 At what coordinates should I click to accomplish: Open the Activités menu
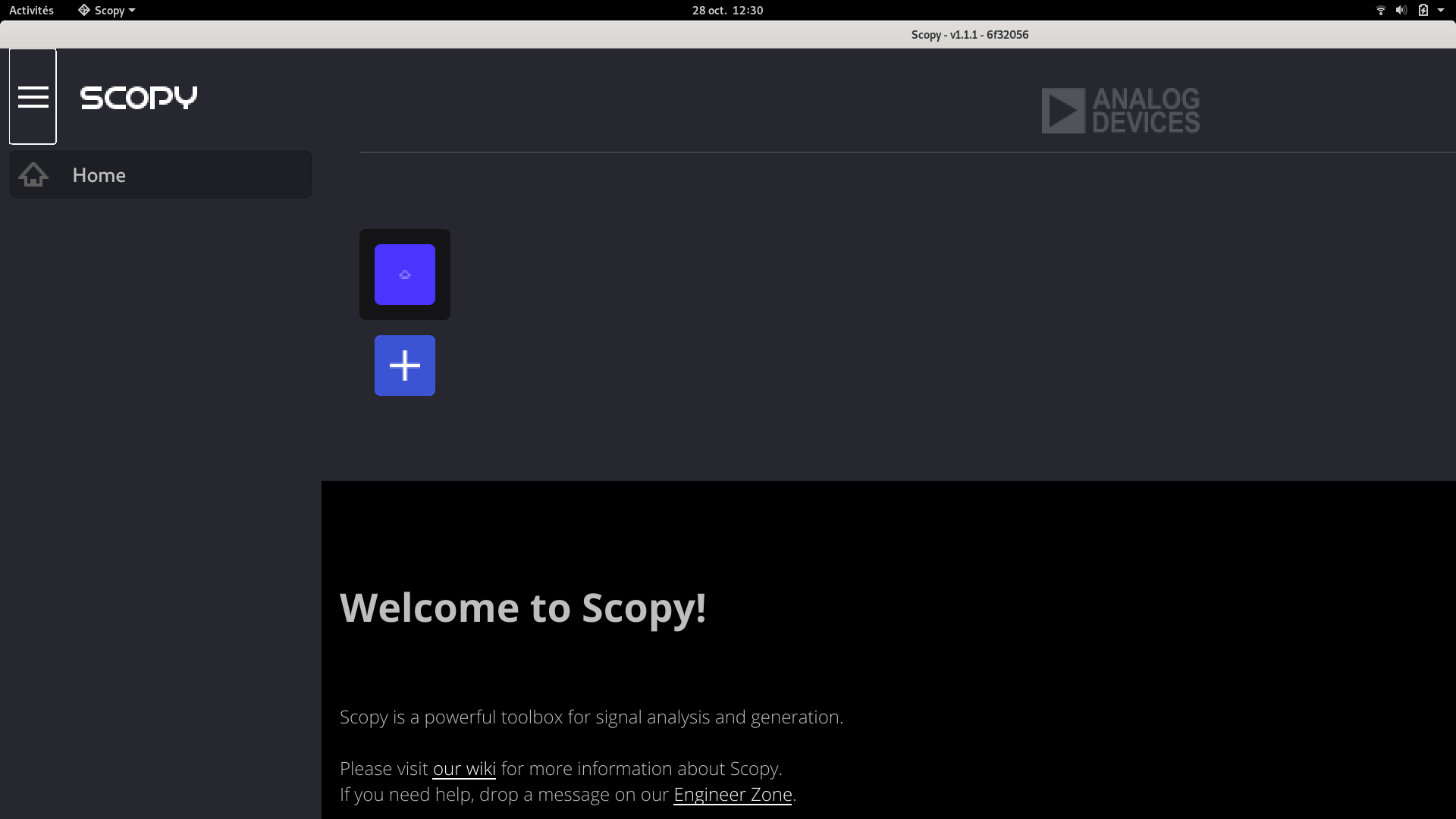coord(31,10)
